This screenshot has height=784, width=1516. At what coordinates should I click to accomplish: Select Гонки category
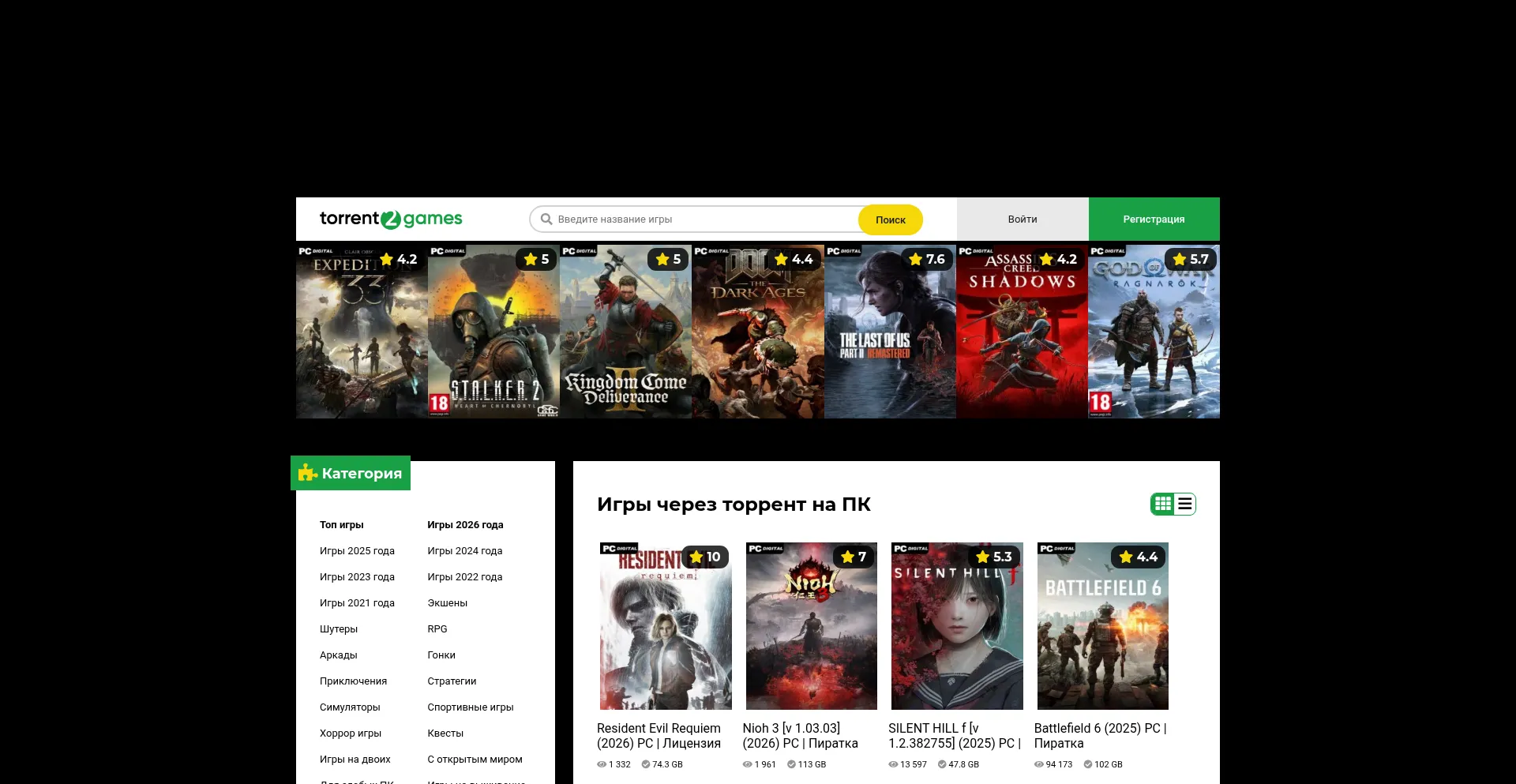441,655
